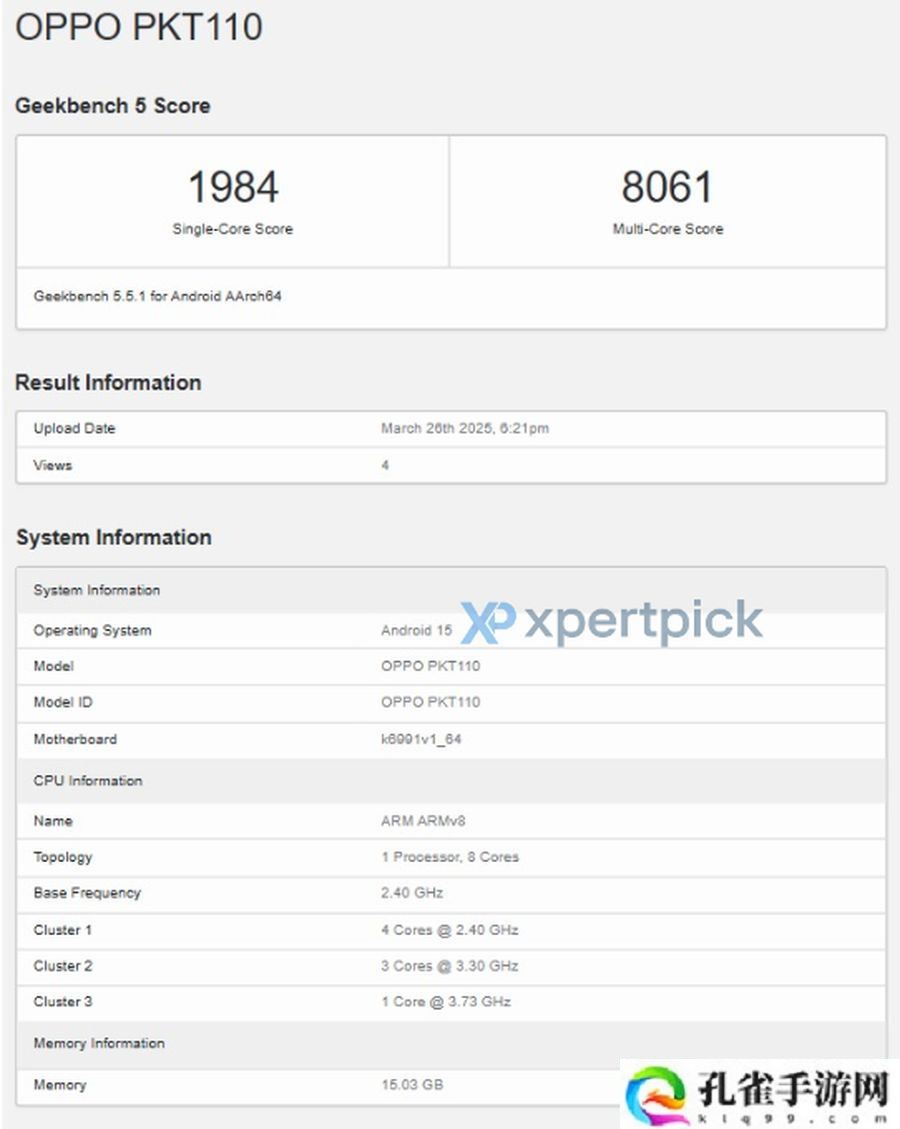Click the 1984 single-core score value
The image size is (900, 1129).
(233, 186)
